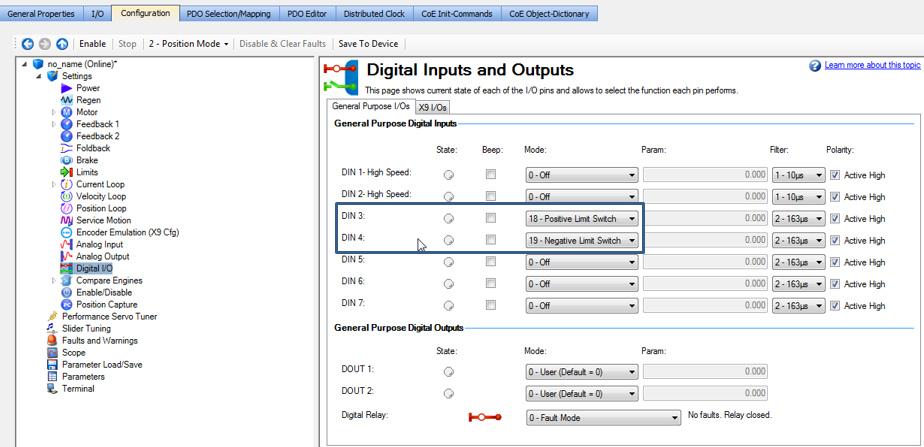
Task: Click the Power tree icon
Action: coord(66,88)
